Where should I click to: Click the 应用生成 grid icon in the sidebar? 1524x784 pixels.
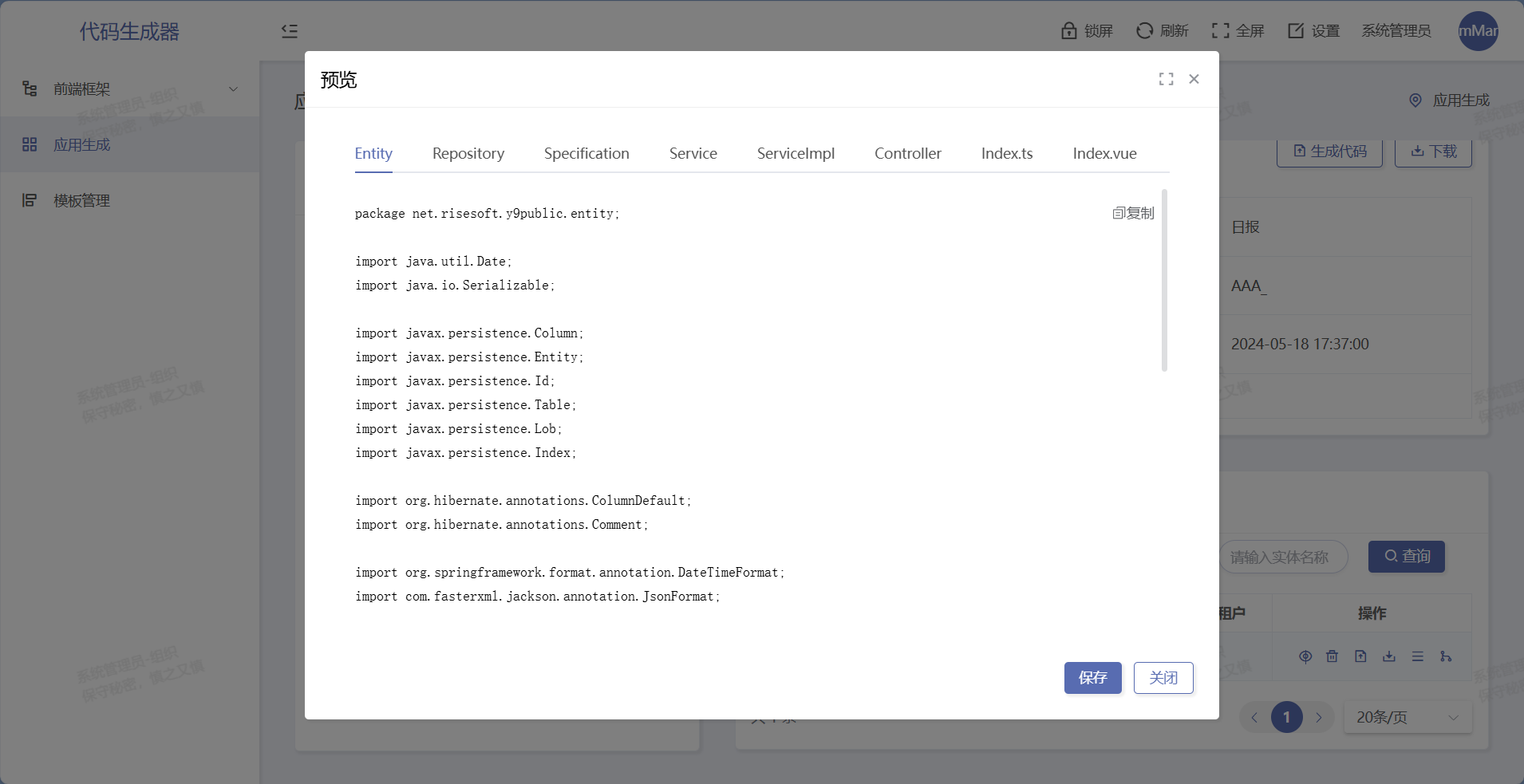(x=30, y=144)
